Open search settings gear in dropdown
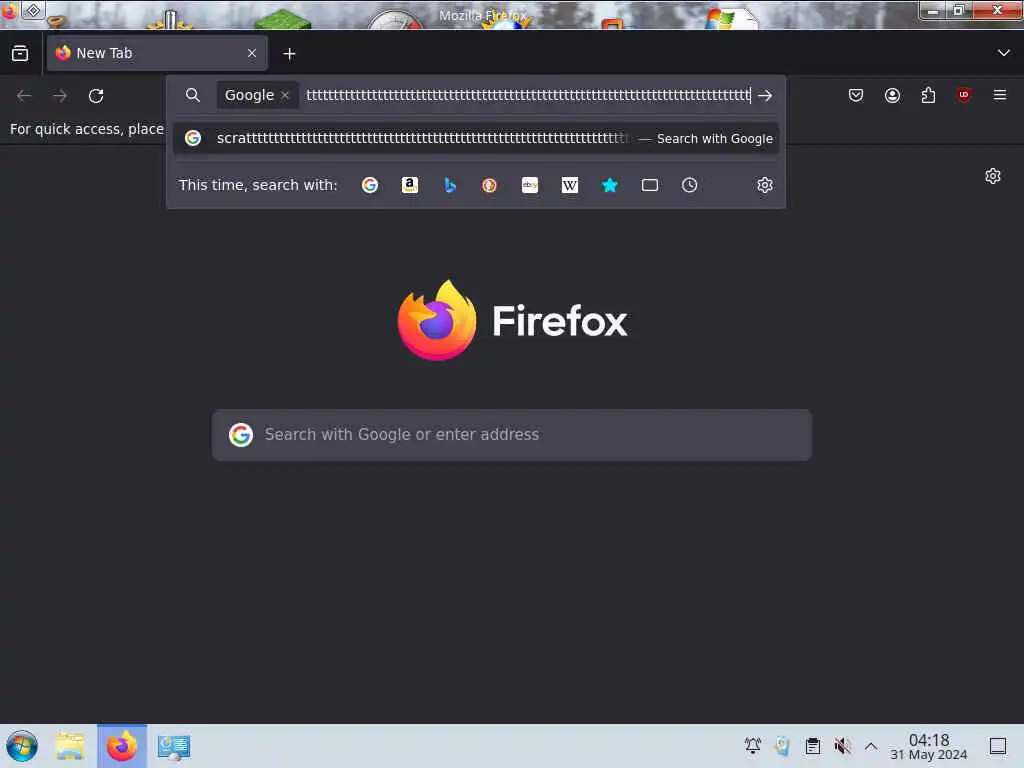 click(765, 185)
